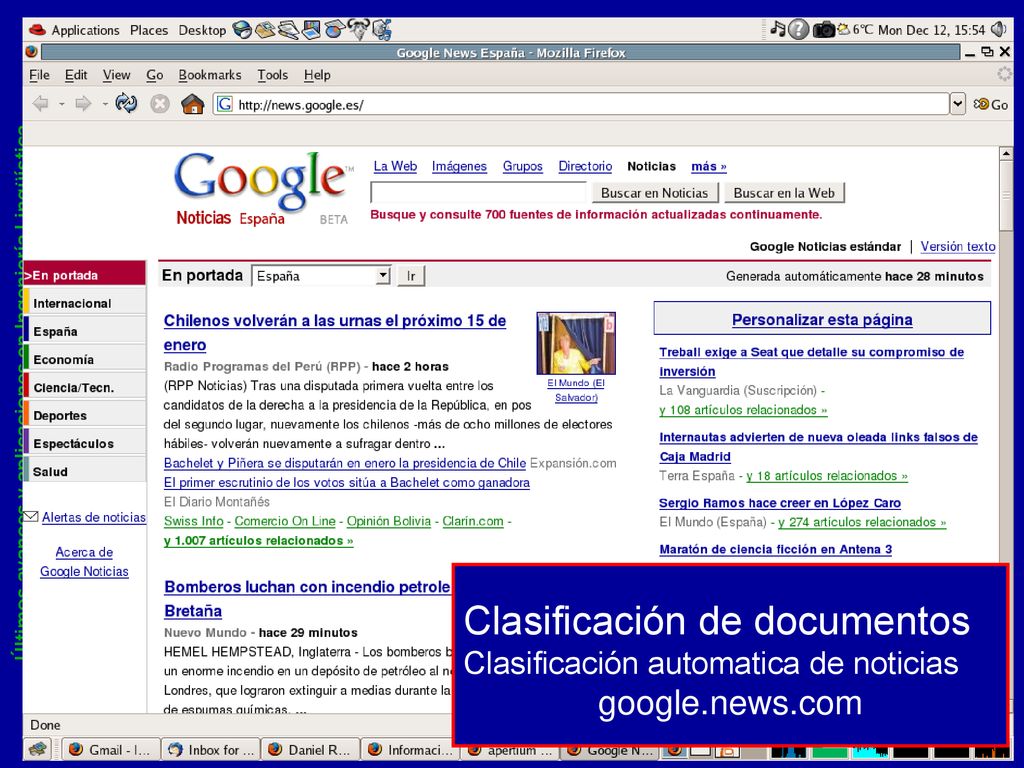Image resolution: width=1024 pixels, height=768 pixels.
Task: Open the España edition combo box
Action: [x=321, y=276]
